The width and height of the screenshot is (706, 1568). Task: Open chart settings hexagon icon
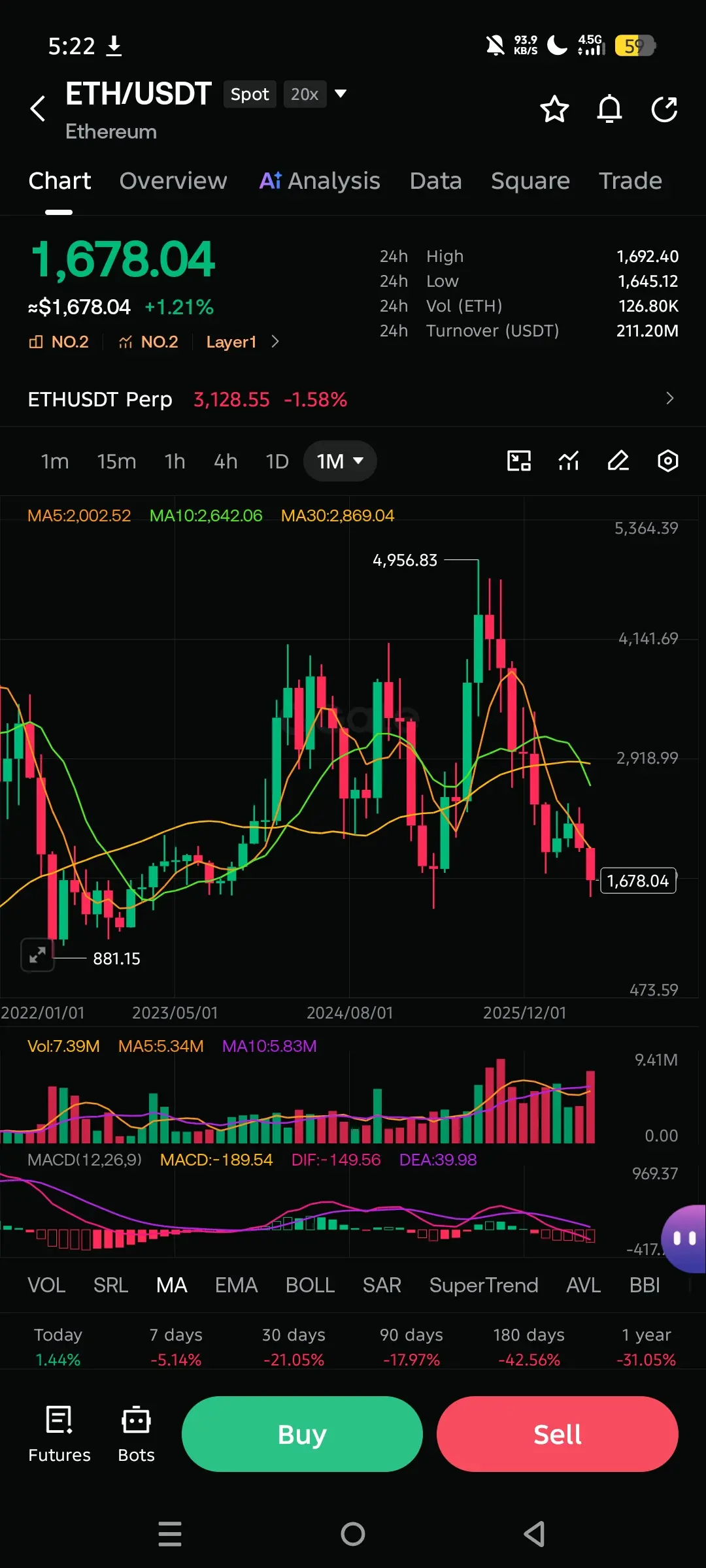click(667, 461)
